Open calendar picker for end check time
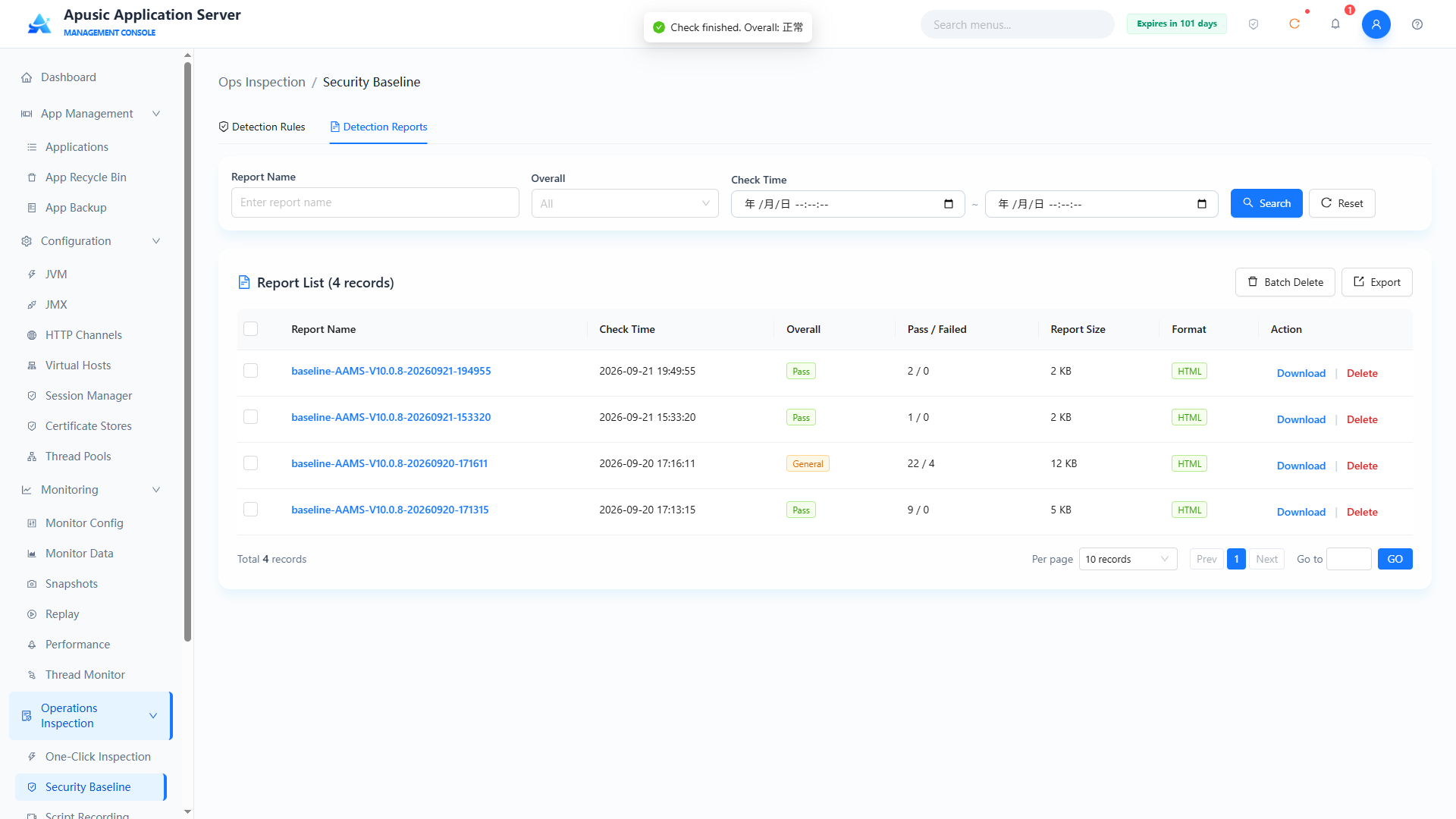This screenshot has width=1456, height=819. point(1202,204)
